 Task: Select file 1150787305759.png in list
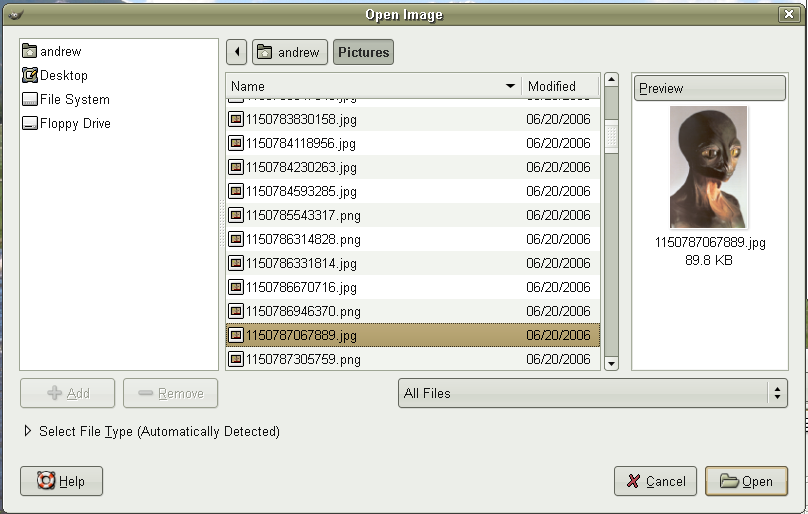point(303,359)
